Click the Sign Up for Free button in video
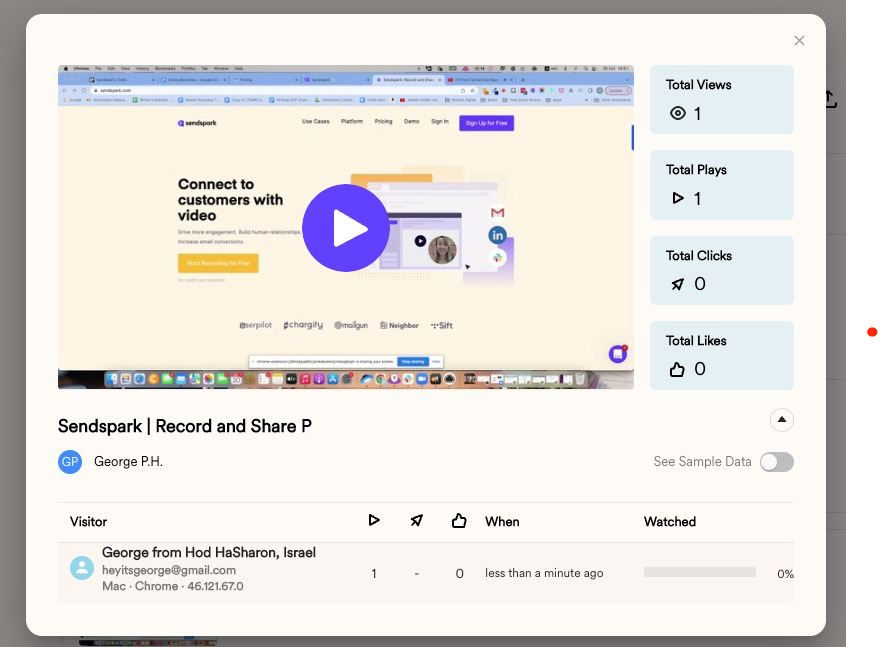 tap(486, 123)
